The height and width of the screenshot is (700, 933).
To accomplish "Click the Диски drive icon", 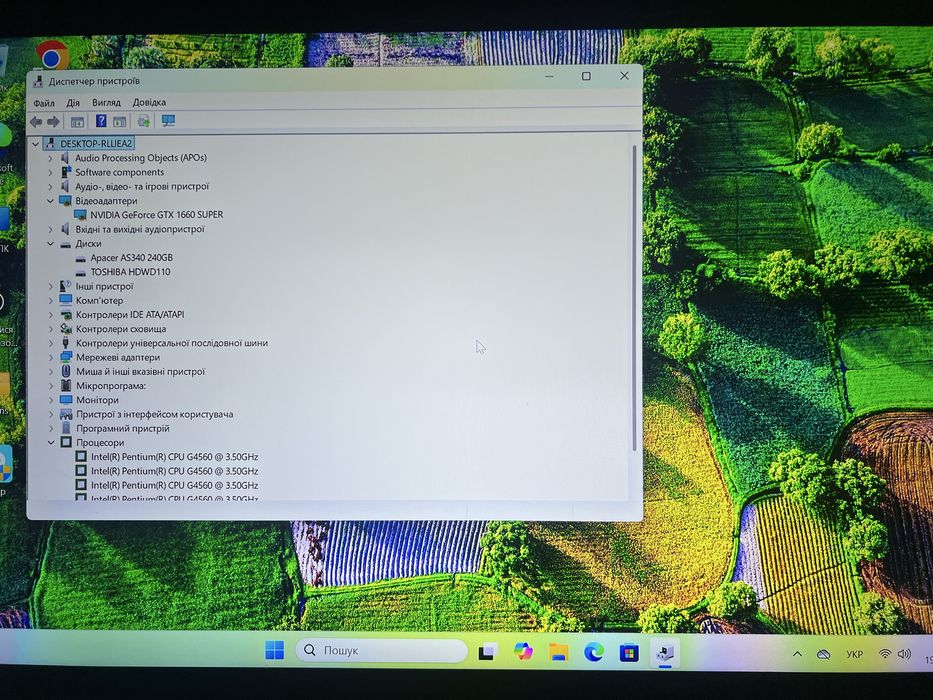I will [65, 244].
